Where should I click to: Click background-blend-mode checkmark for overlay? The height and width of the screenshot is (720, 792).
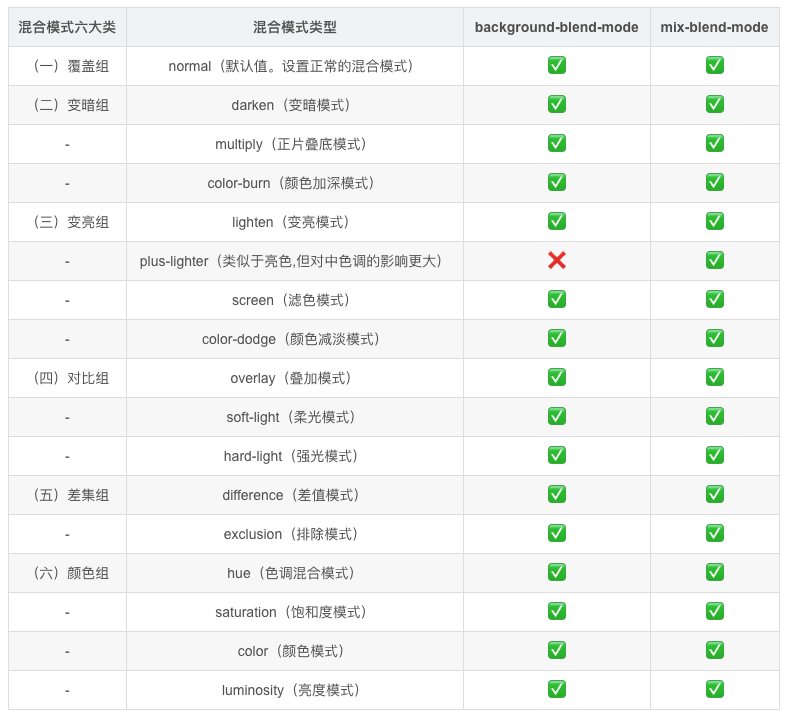pyautogui.click(x=557, y=377)
